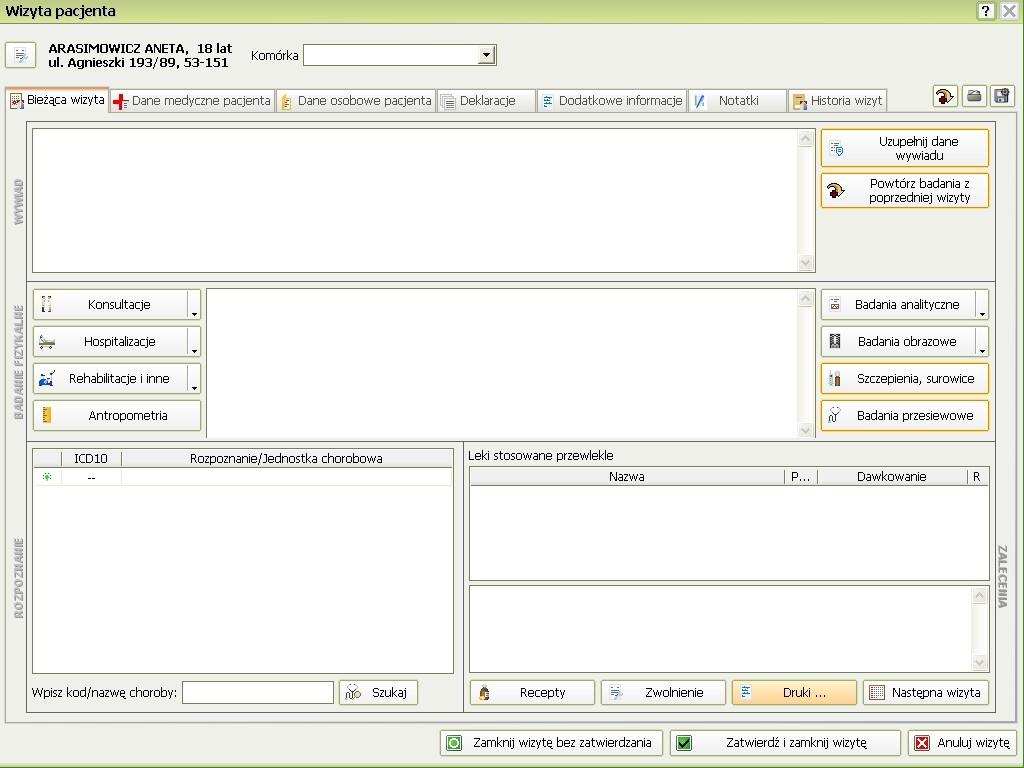Click Badania przesiewowe button
Screen dimensions: 1024x768
[904, 415]
